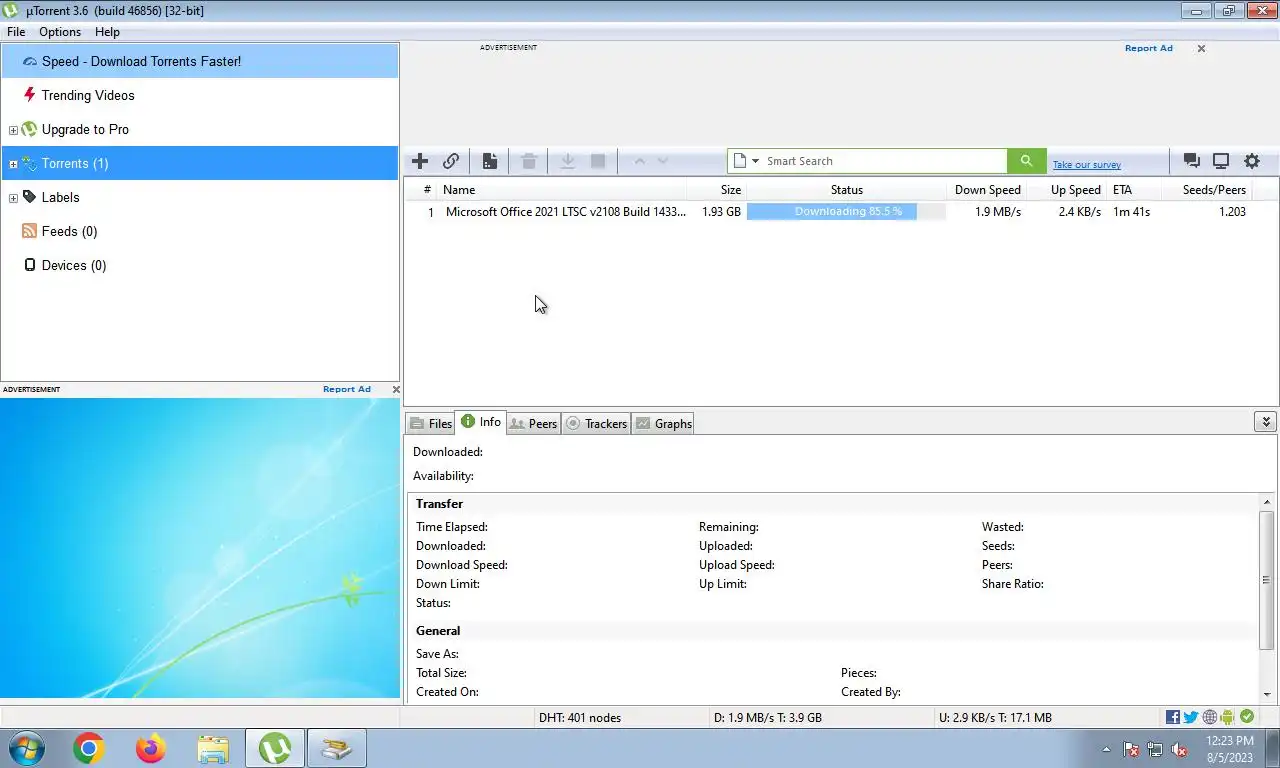Close the sidebar advertisement
1280x768 pixels.
coord(396,389)
